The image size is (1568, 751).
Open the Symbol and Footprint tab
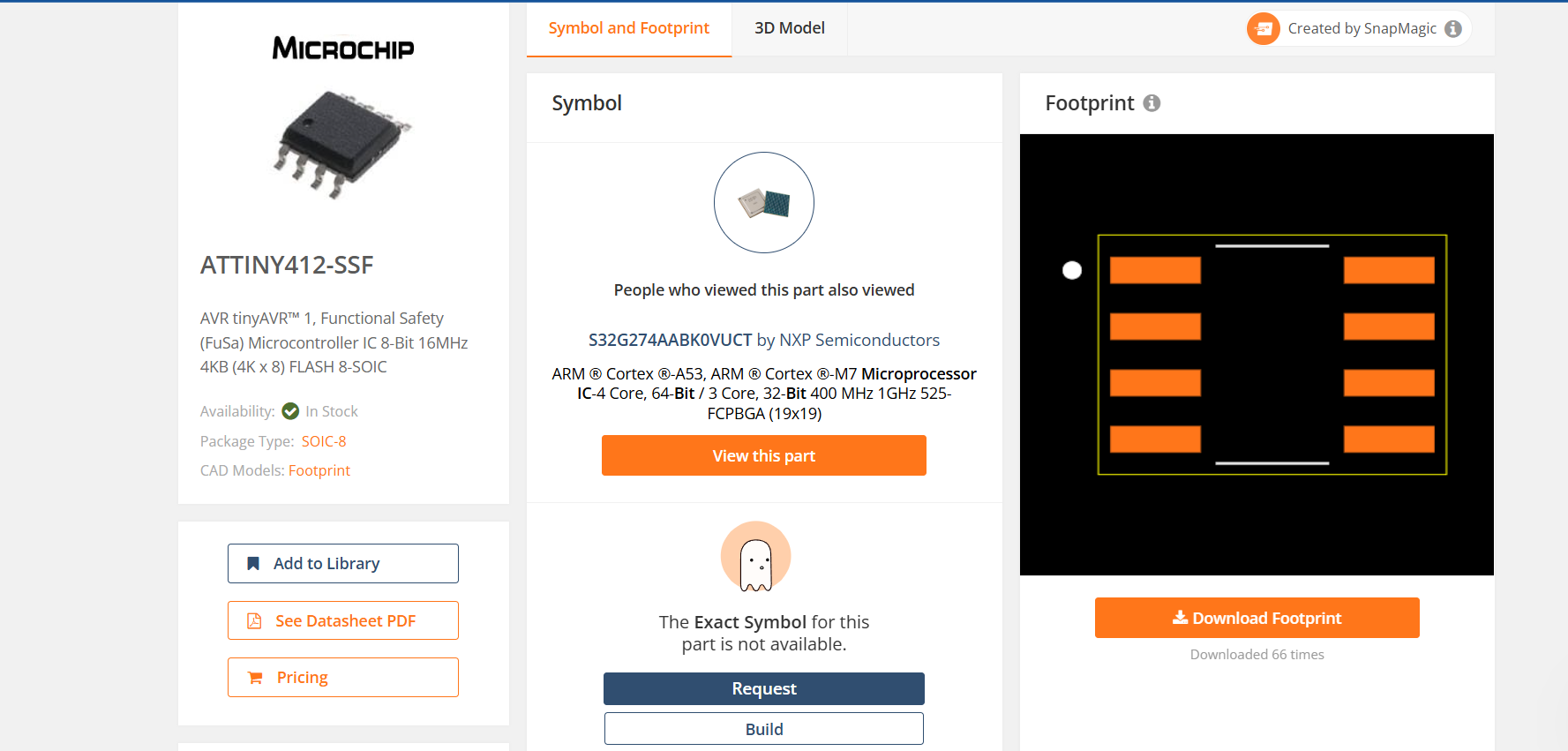point(629,28)
